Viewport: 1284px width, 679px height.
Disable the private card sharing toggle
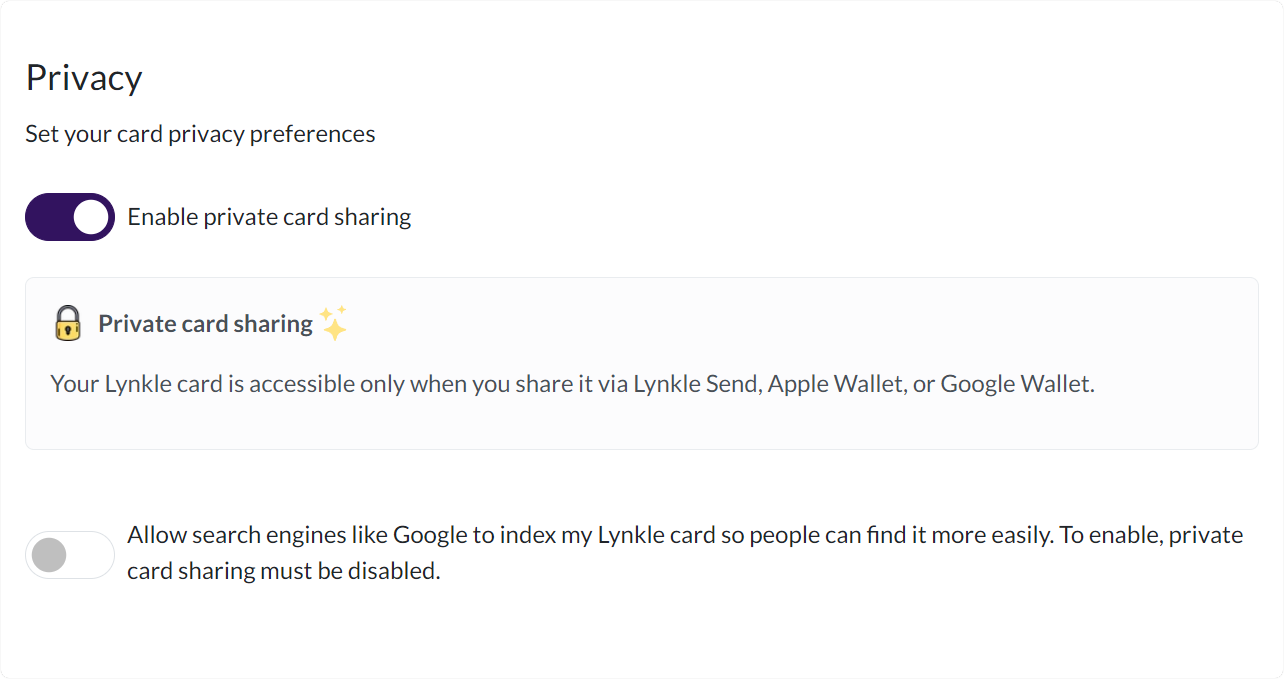70,217
